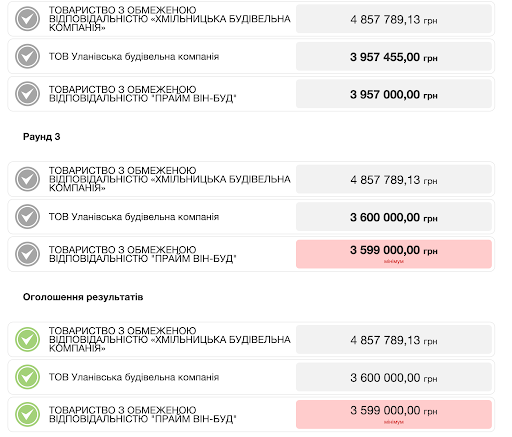
Task: Click pink 3 599 000,00 грн final result price
Action: (394, 414)
